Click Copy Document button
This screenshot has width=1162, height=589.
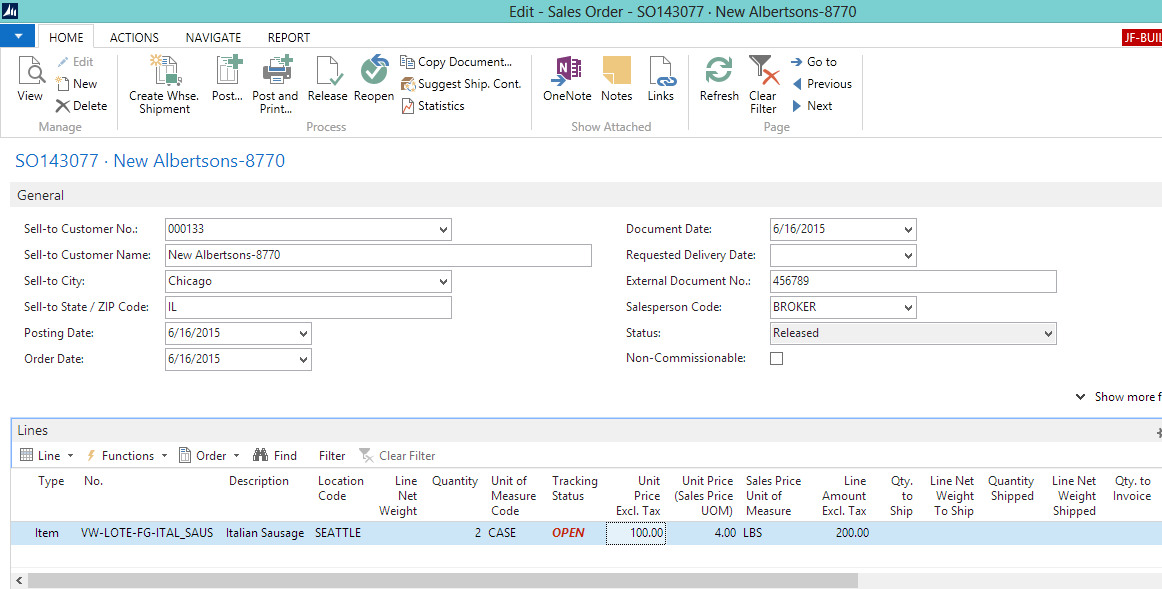456,62
